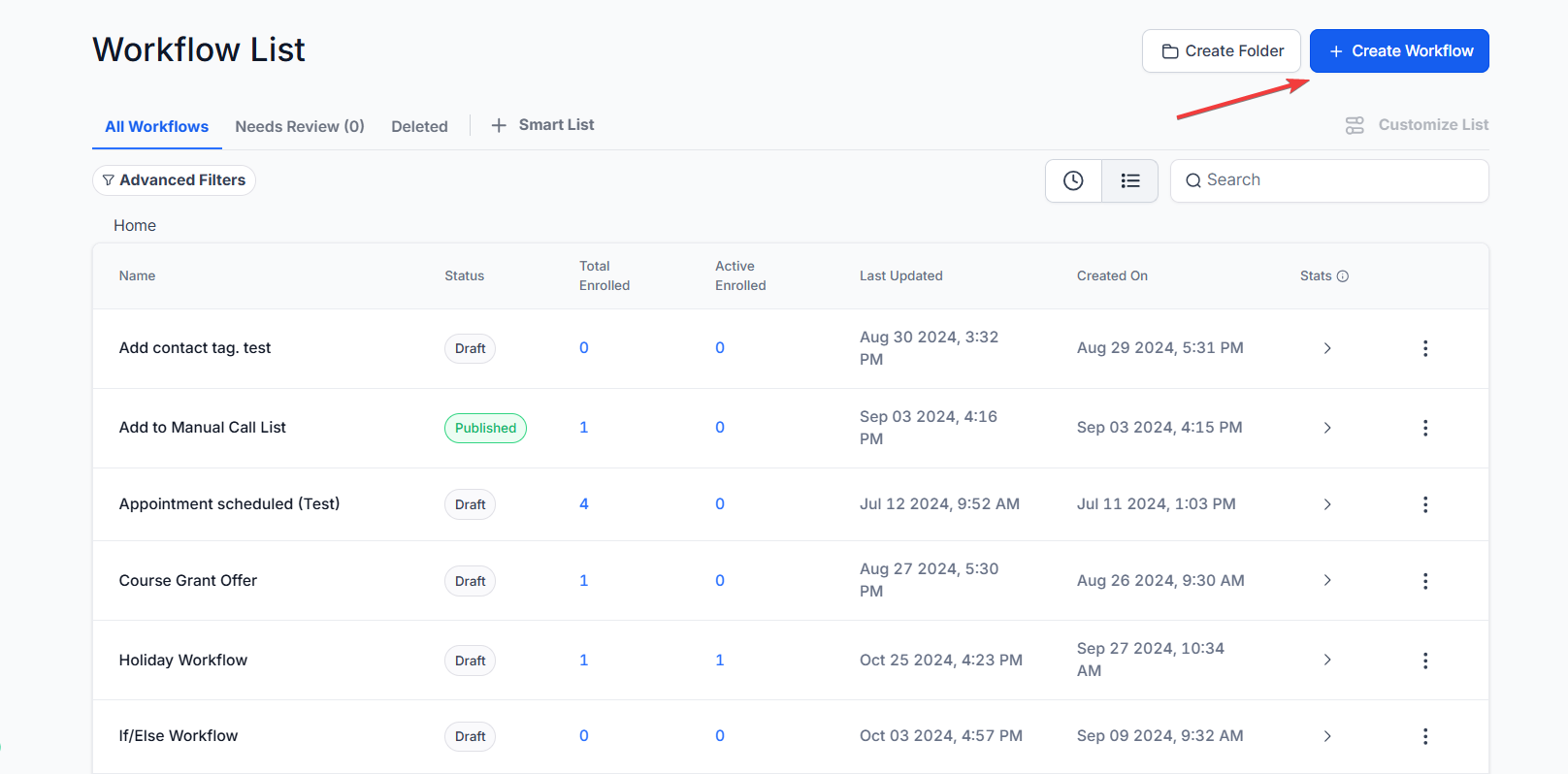
Task: Expand stats chevron for Appointment scheduled (Test)
Action: (1327, 504)
